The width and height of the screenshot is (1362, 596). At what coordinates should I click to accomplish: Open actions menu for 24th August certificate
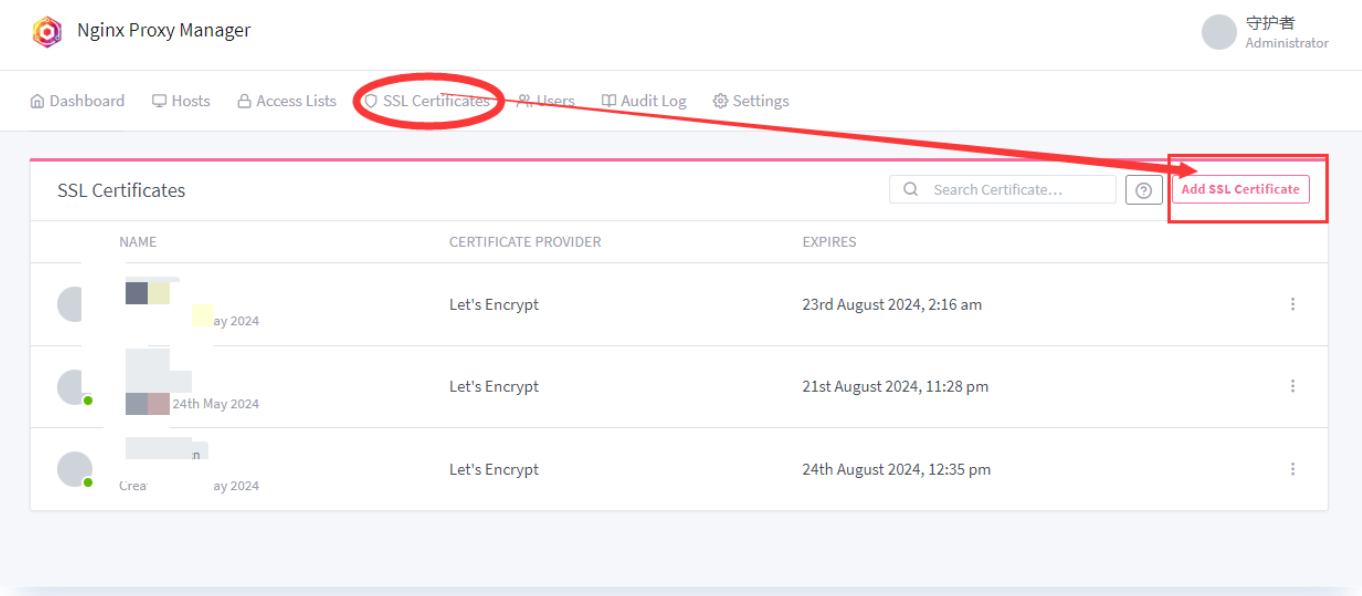point(1292,469)
